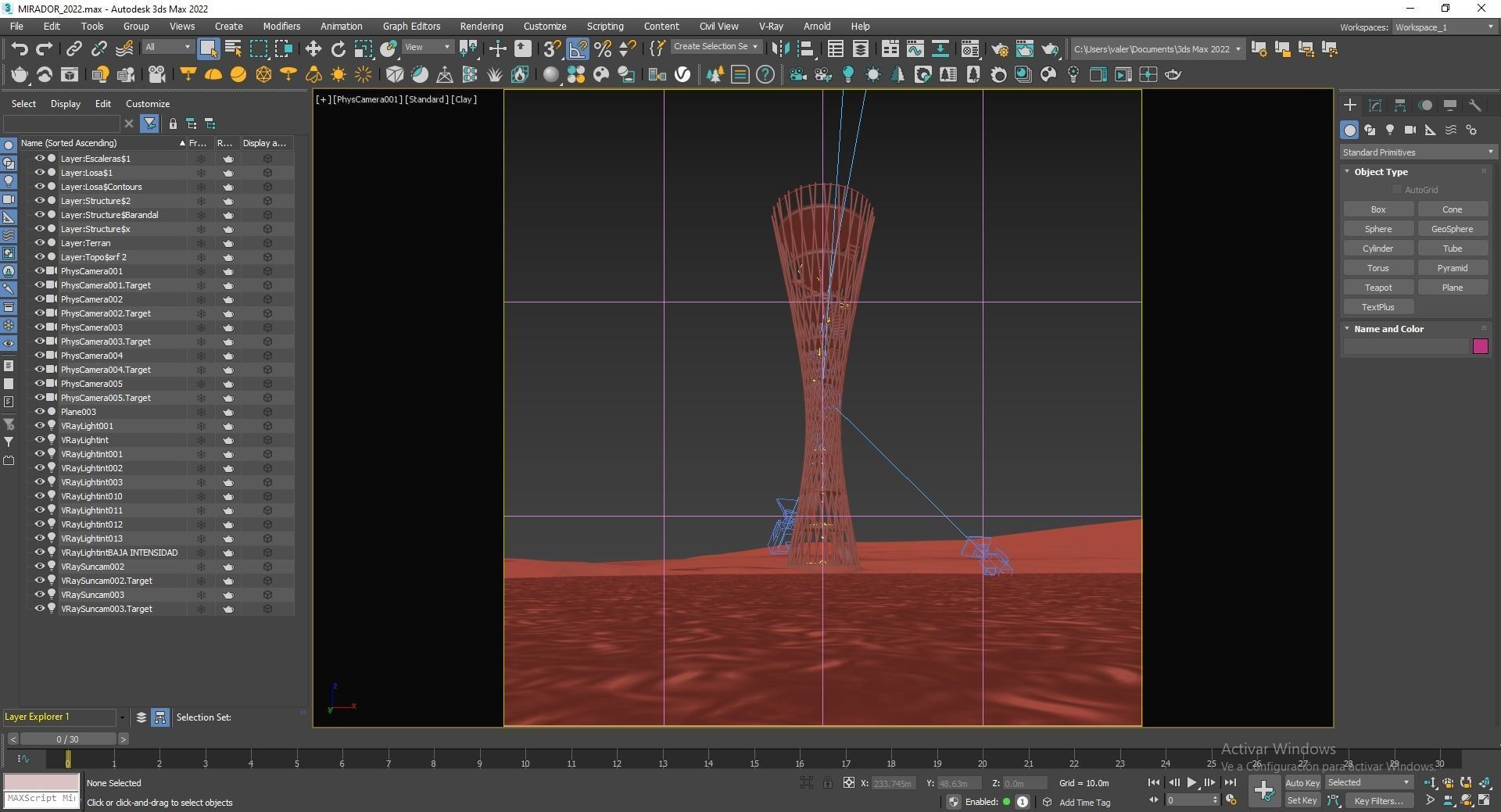Hide Layer:Escaleras$1 with its eye icon
This screenshot has width=1501, height=812.
[x=39, y=158]
